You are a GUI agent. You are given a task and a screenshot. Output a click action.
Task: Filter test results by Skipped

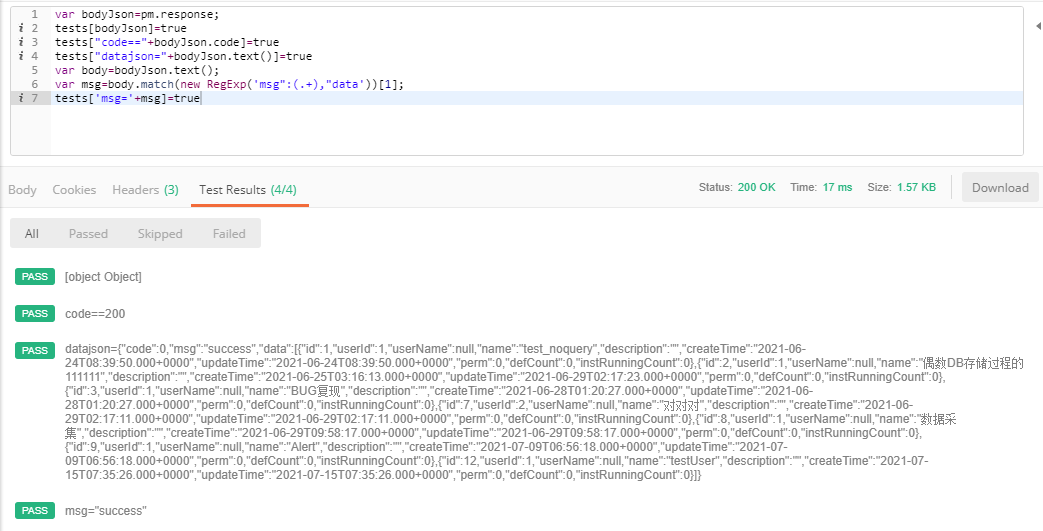(160, 234)
